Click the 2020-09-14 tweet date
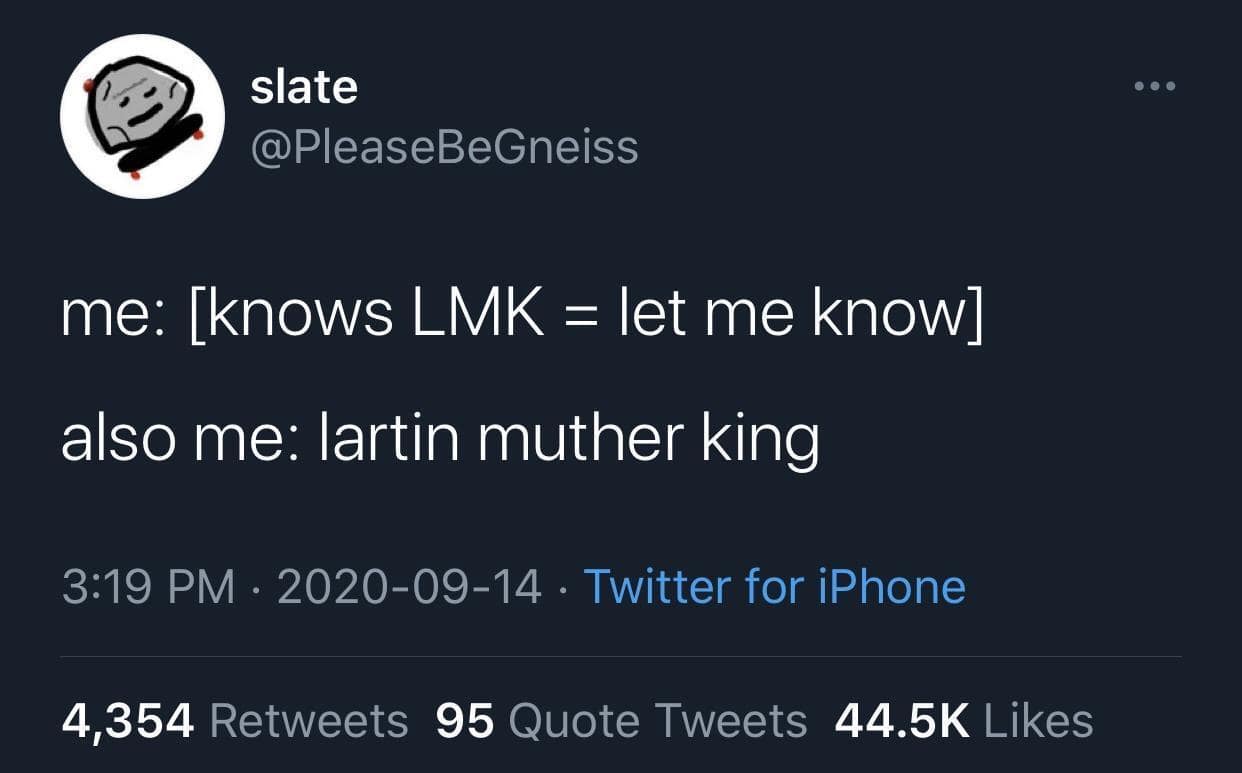This screenshot has width=1242, height=773. pos(409,586)
